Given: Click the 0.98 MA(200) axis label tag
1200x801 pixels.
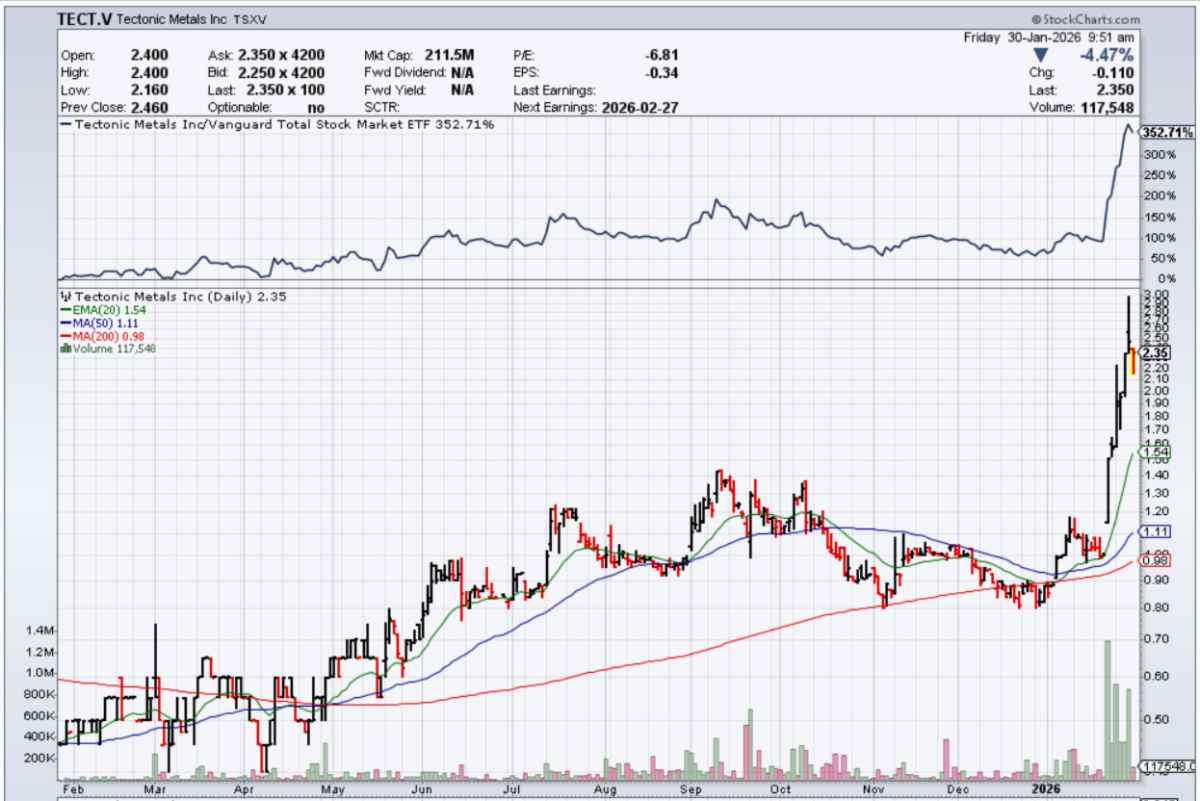Looking at the screenshot, I should pos(1156,561).
